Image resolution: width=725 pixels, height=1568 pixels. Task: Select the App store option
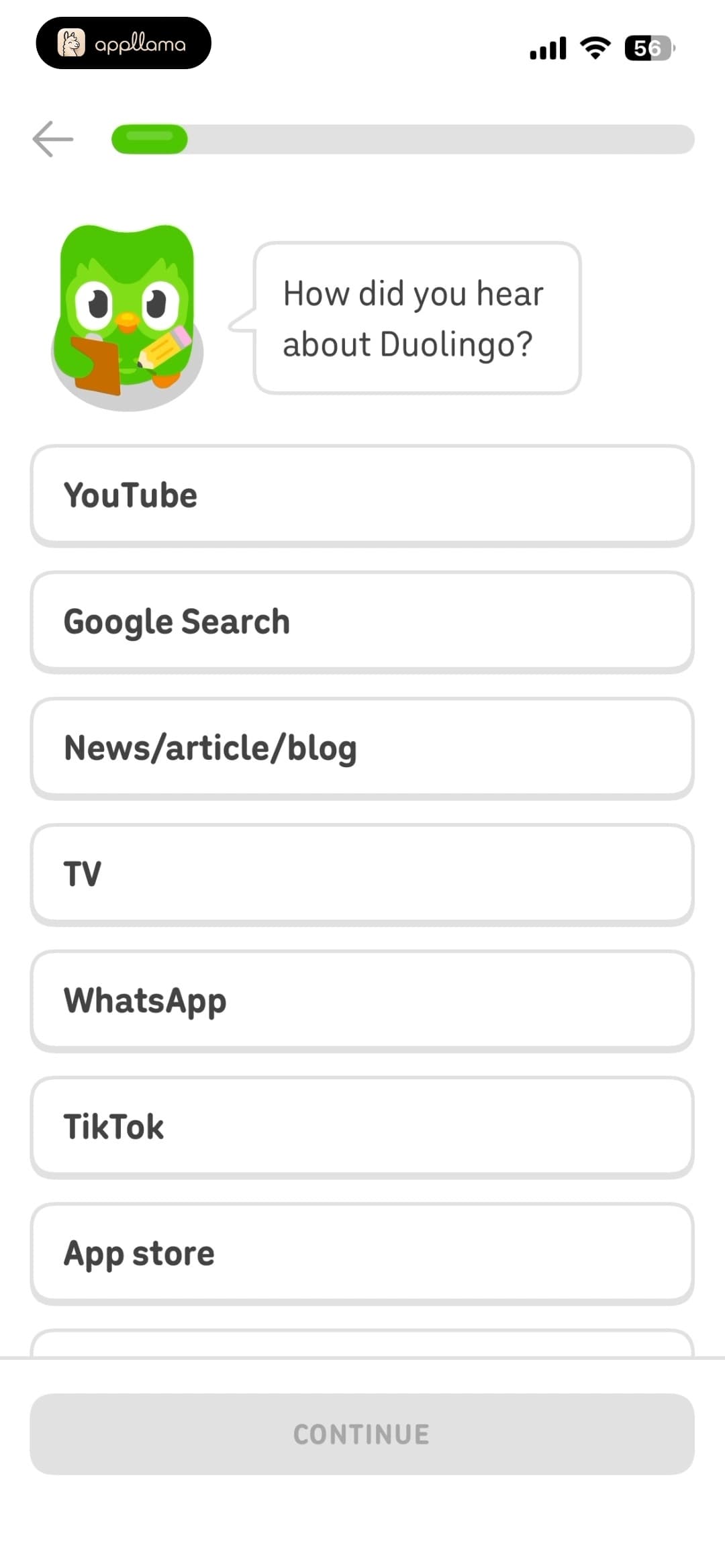pos(362,1253)
